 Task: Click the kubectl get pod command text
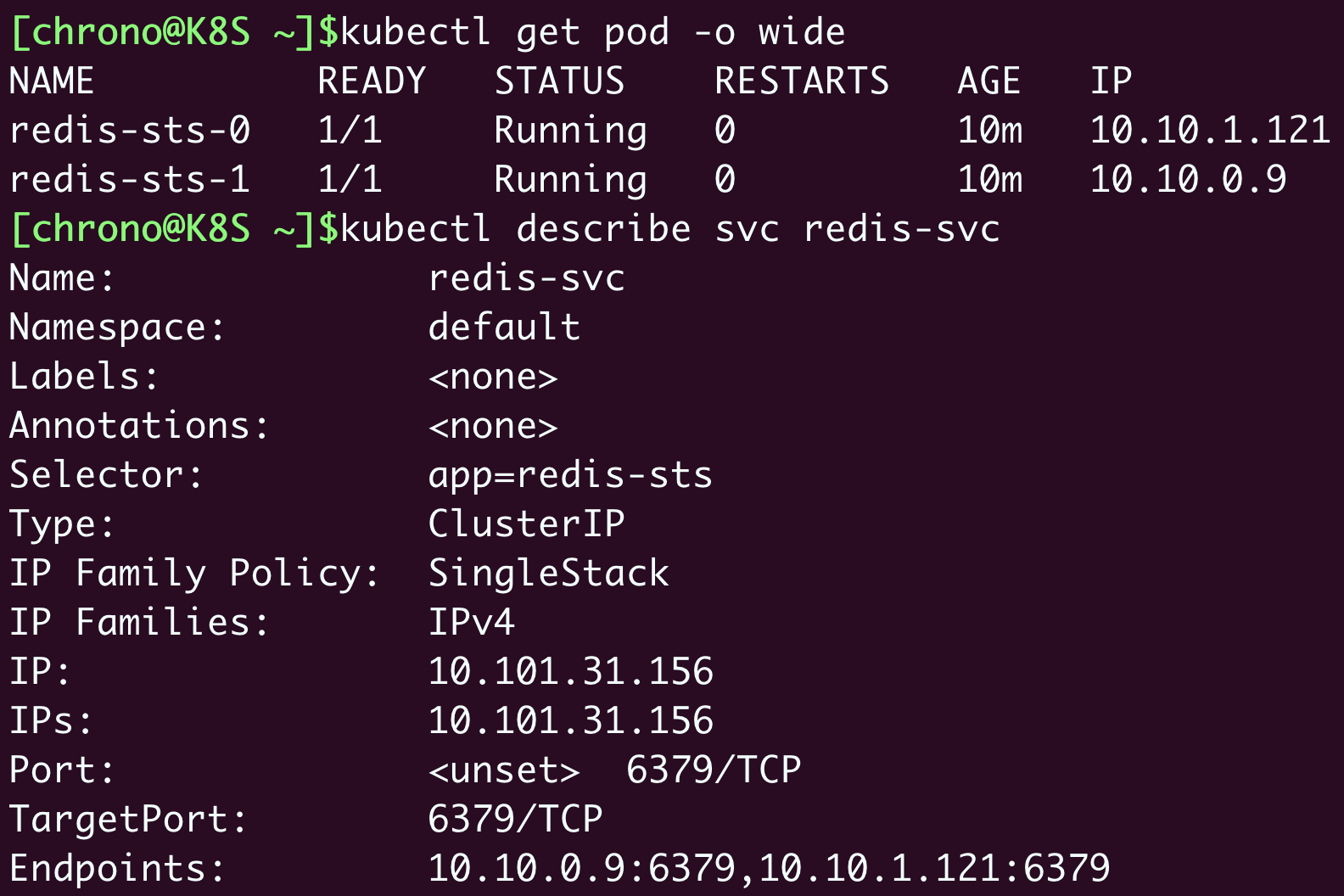coord(592,32)
